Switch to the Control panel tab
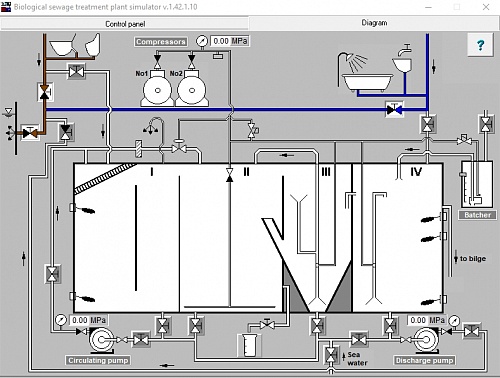Screen dimensions: 500x378 [x=125, y=24]
